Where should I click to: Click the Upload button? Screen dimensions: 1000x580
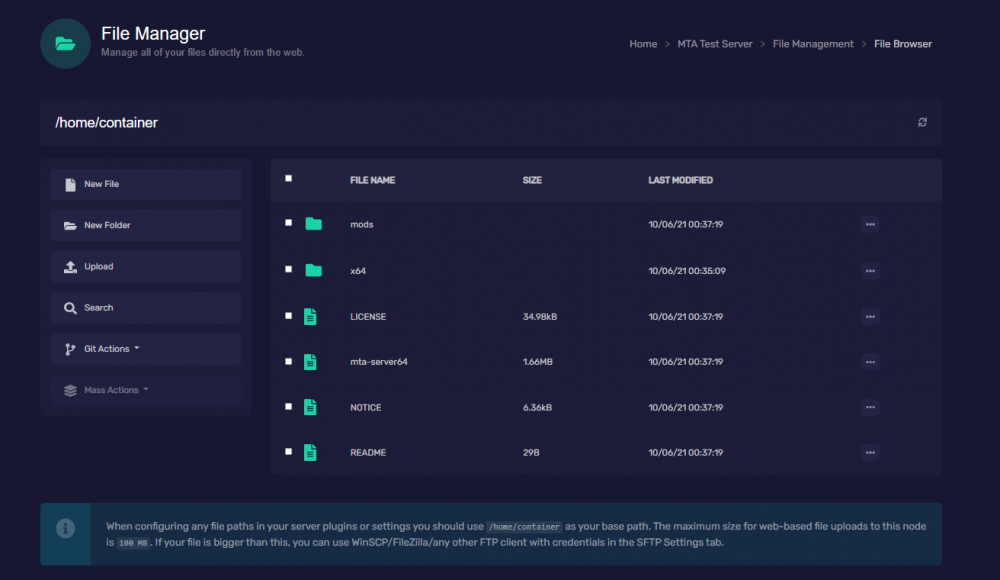click(x=146, y=267)
